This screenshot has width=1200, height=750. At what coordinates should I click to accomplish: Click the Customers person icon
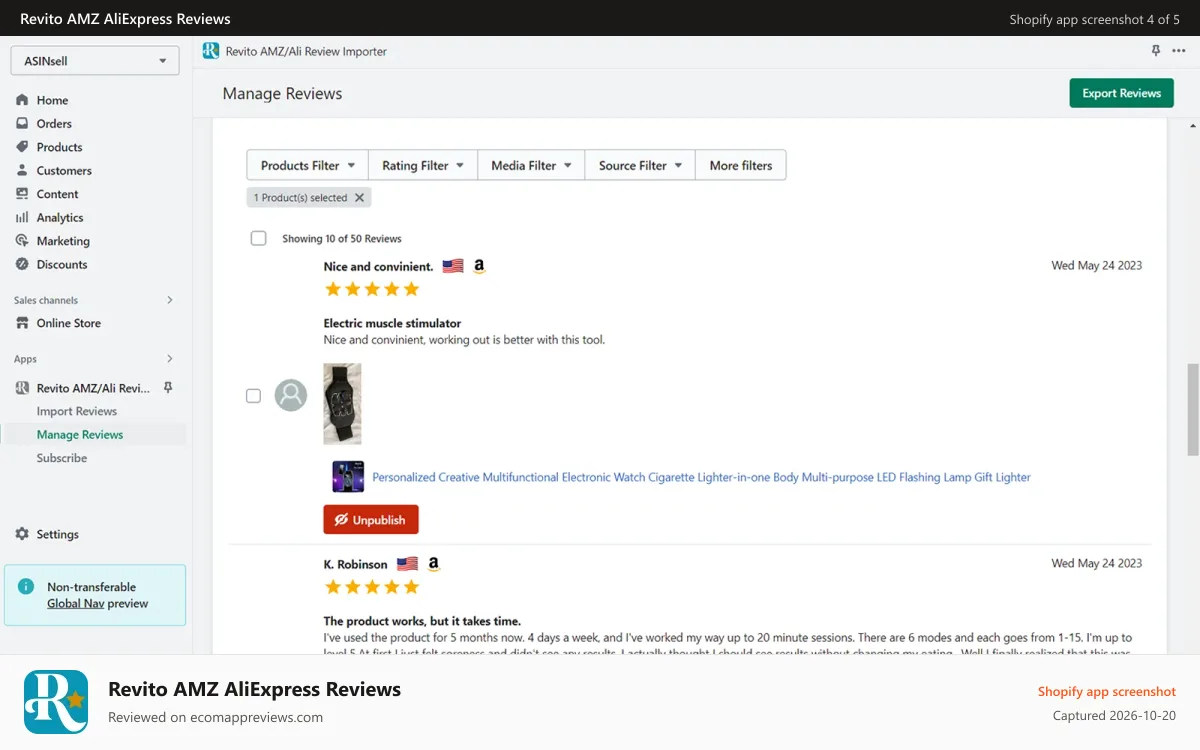coord(22,170)
